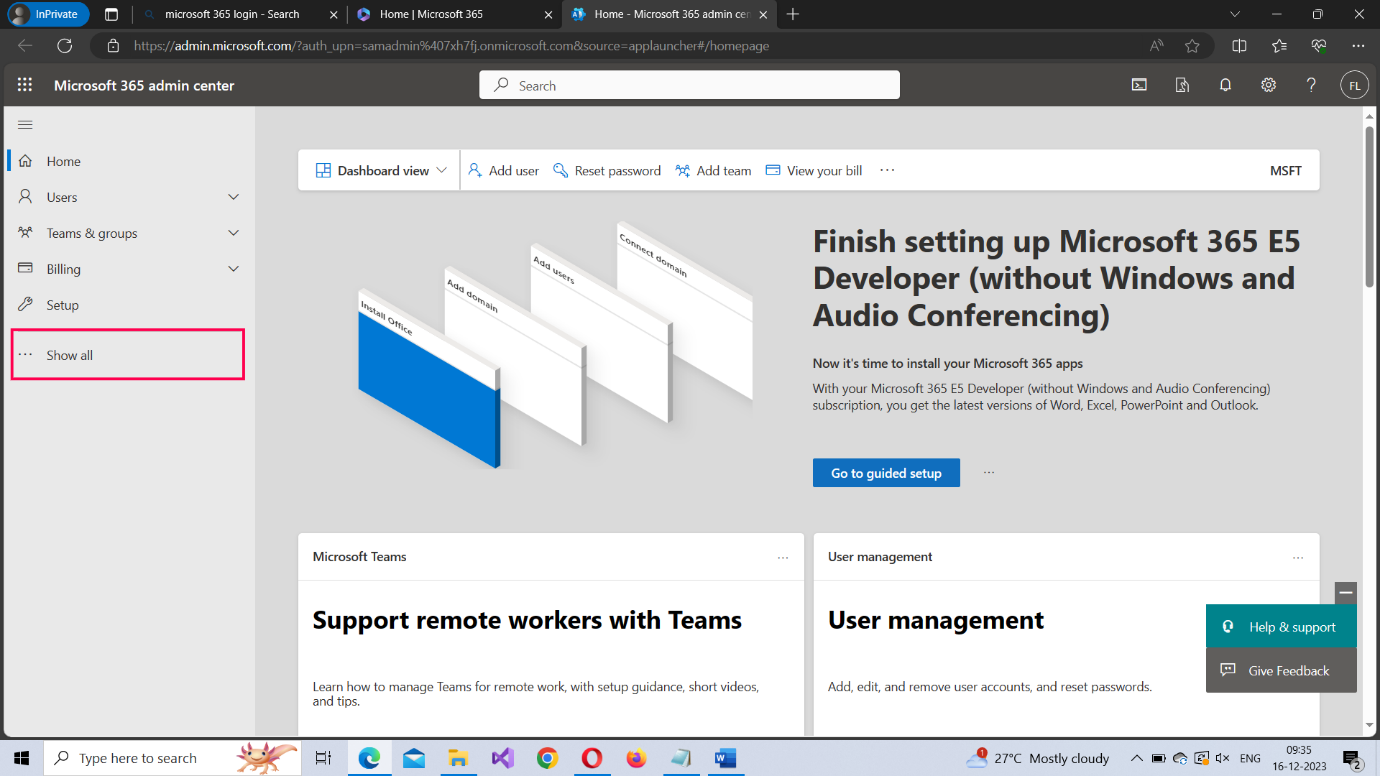The image size is (1380, 776).
Task: Open Firefox from the taskbar
Action: 636,758
